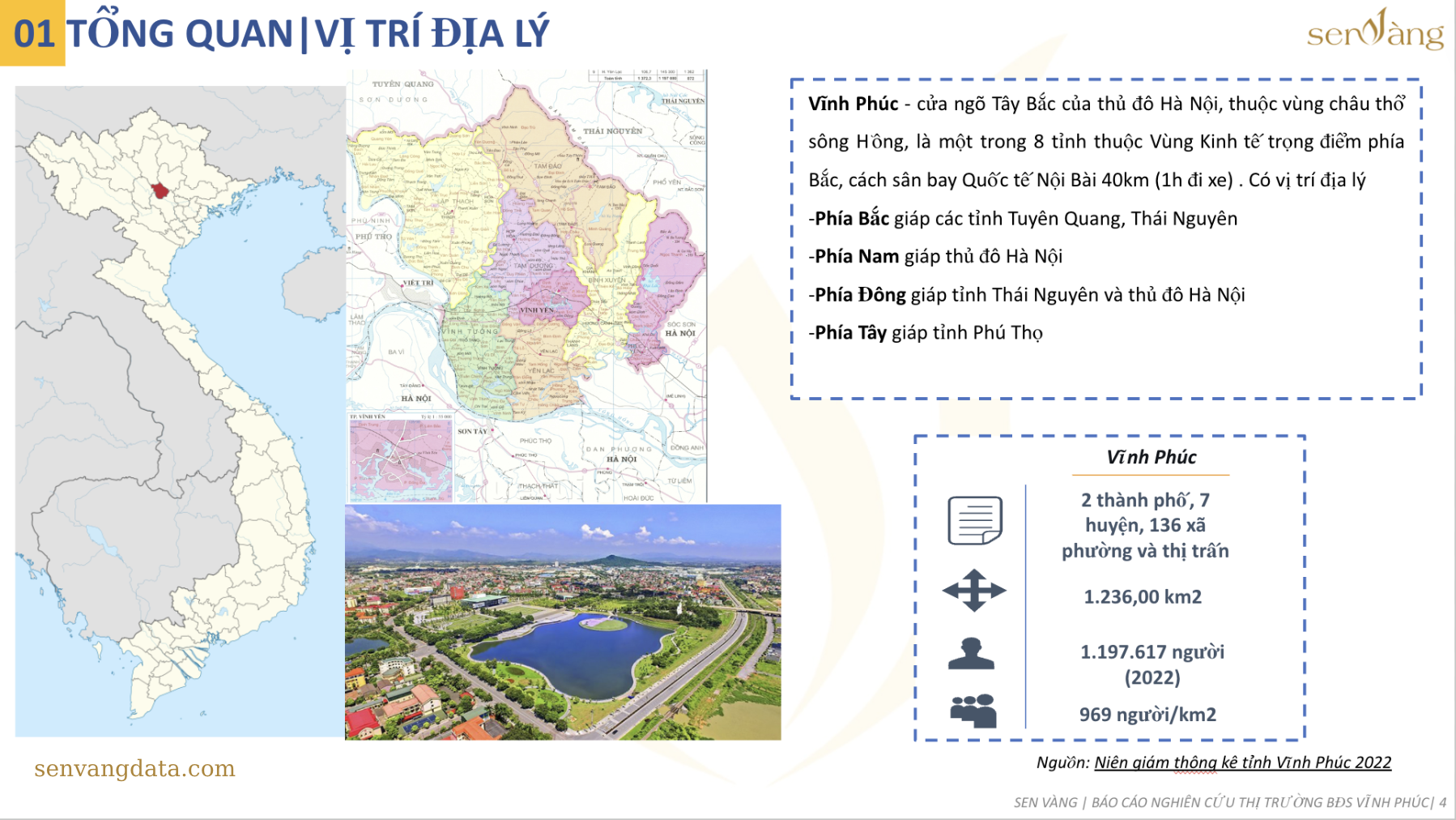Open the senvangdata.com link
Viewport: 1456px width, 820px height.
coord(134,768)
